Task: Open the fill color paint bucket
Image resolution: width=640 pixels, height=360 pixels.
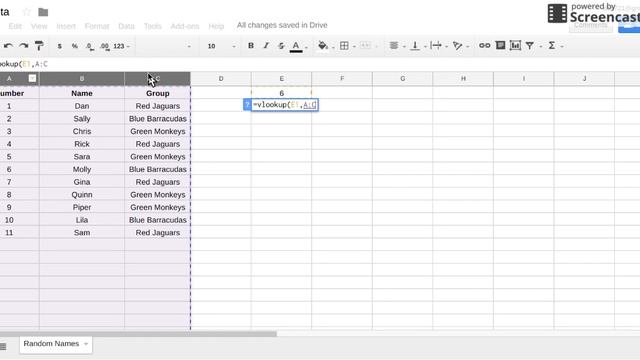Action: (x=323, y=45)
